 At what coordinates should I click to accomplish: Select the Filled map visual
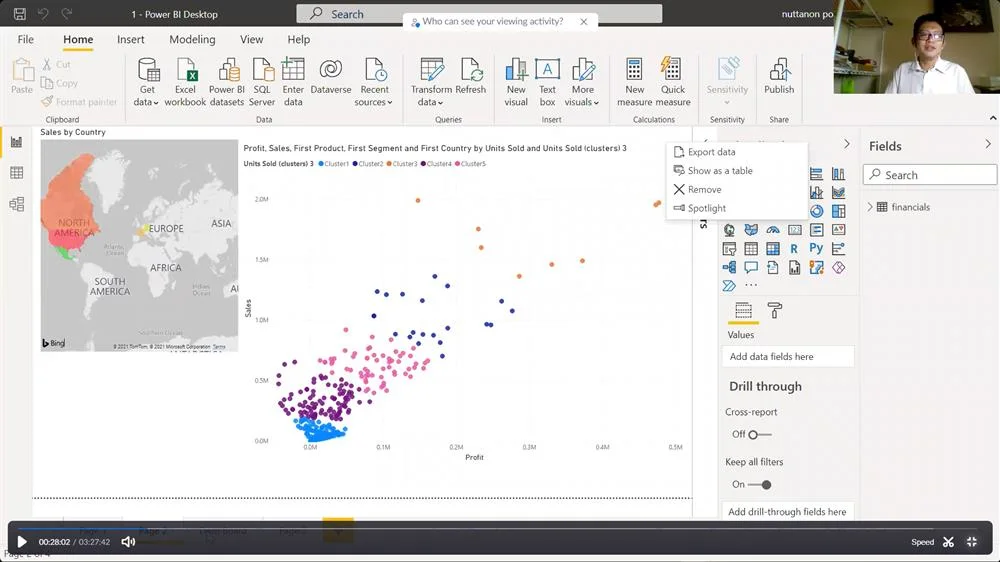coord(751,230)
